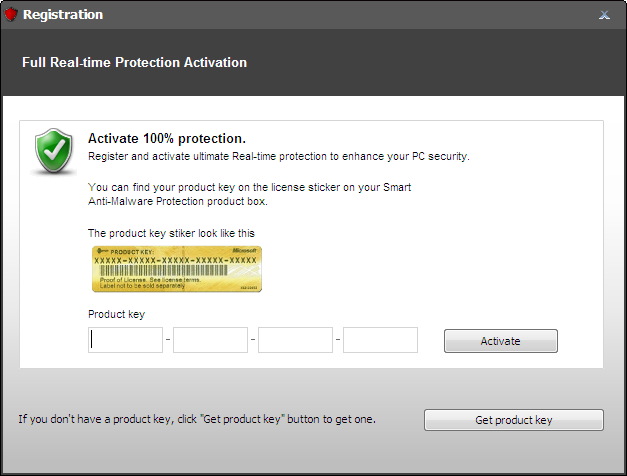This screenshot has width=627, height=476.
Task: Click the "Register and activate ultimate Real-time protection" sentence
Action: click(x=278, y=157)
